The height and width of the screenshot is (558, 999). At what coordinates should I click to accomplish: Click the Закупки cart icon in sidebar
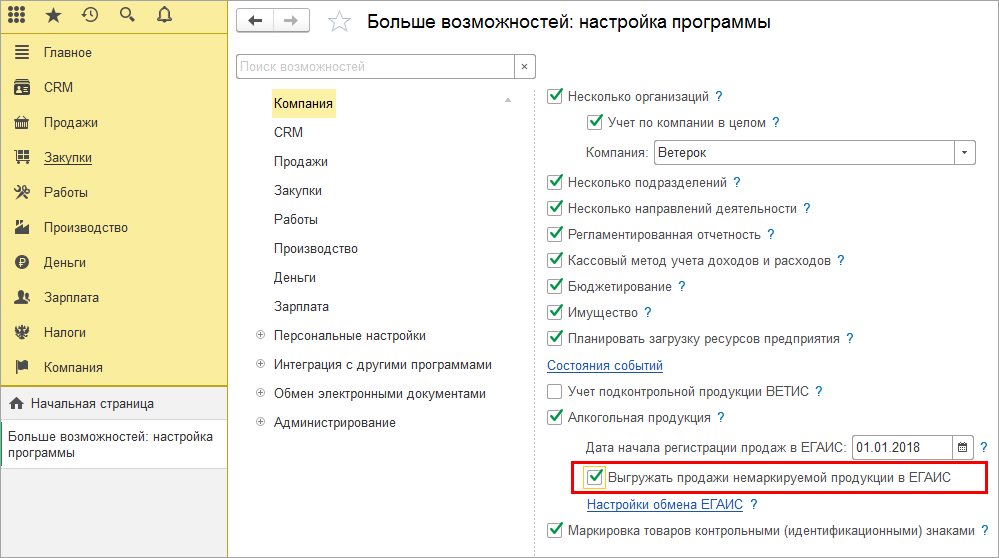click(22, 157)
